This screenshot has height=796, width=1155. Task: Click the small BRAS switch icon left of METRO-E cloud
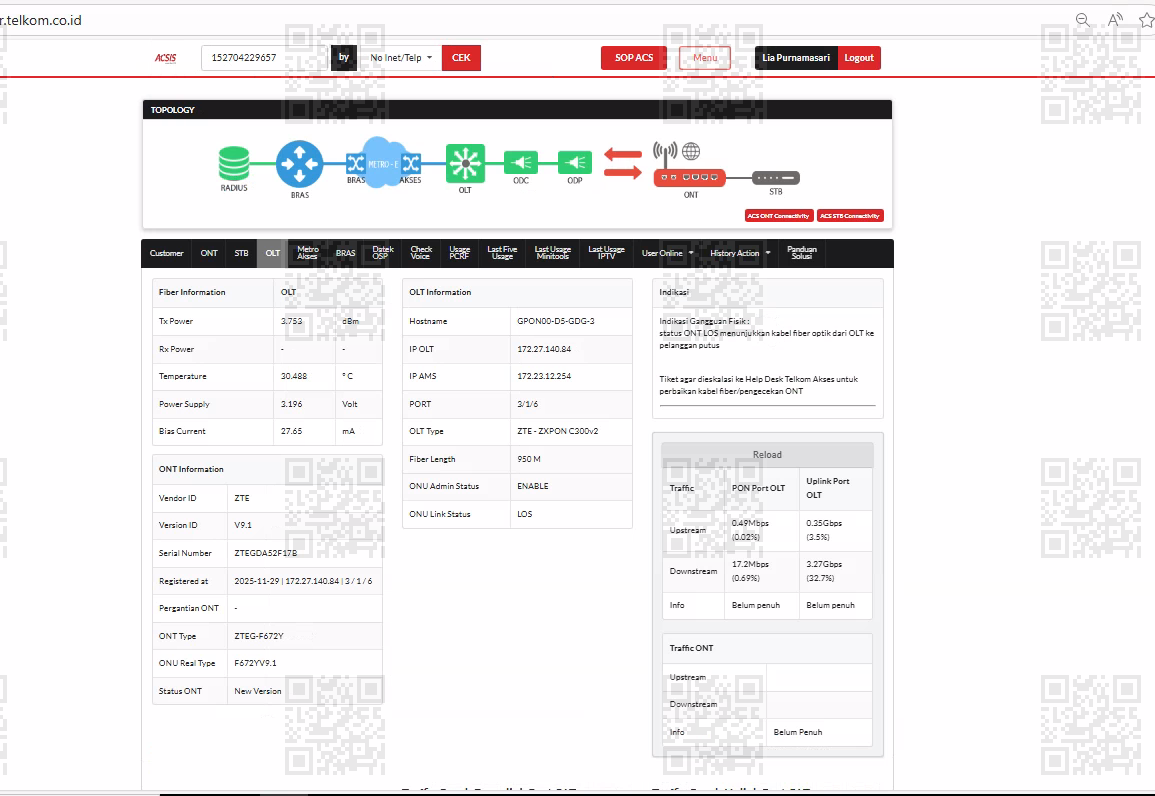356,163
